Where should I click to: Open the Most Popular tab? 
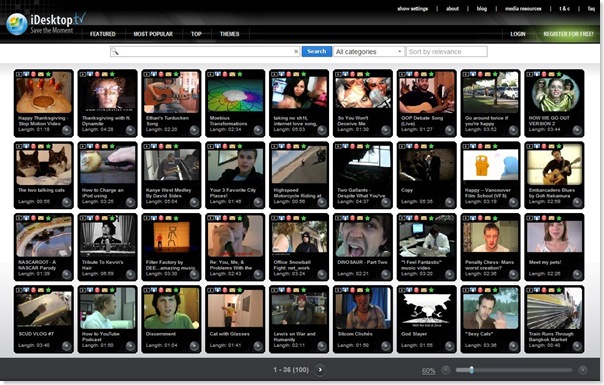click(x=153, y=34)
